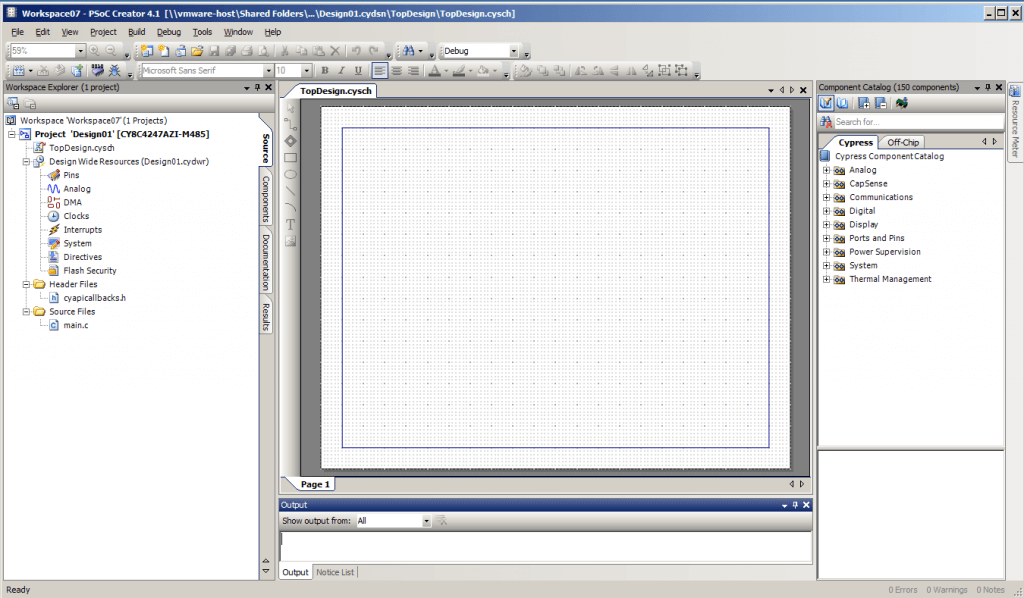Image resolution: width=1024 pixels, height=598 pixels.
Task: Switch to the Off-Chip catalog tab
Action: coord(903,142)
